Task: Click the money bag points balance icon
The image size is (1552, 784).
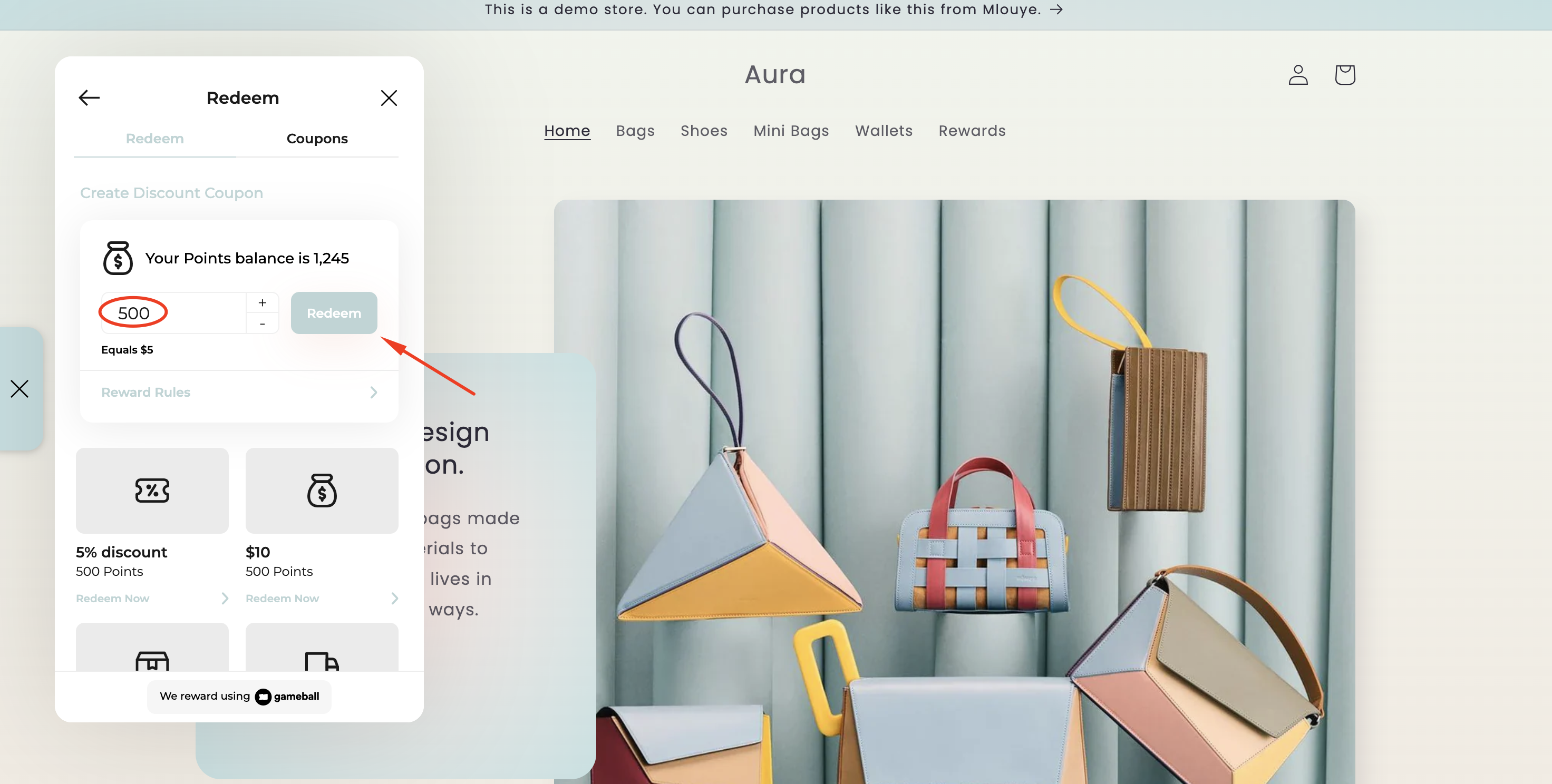Action: pyautogui.click(x=118, y=258)
